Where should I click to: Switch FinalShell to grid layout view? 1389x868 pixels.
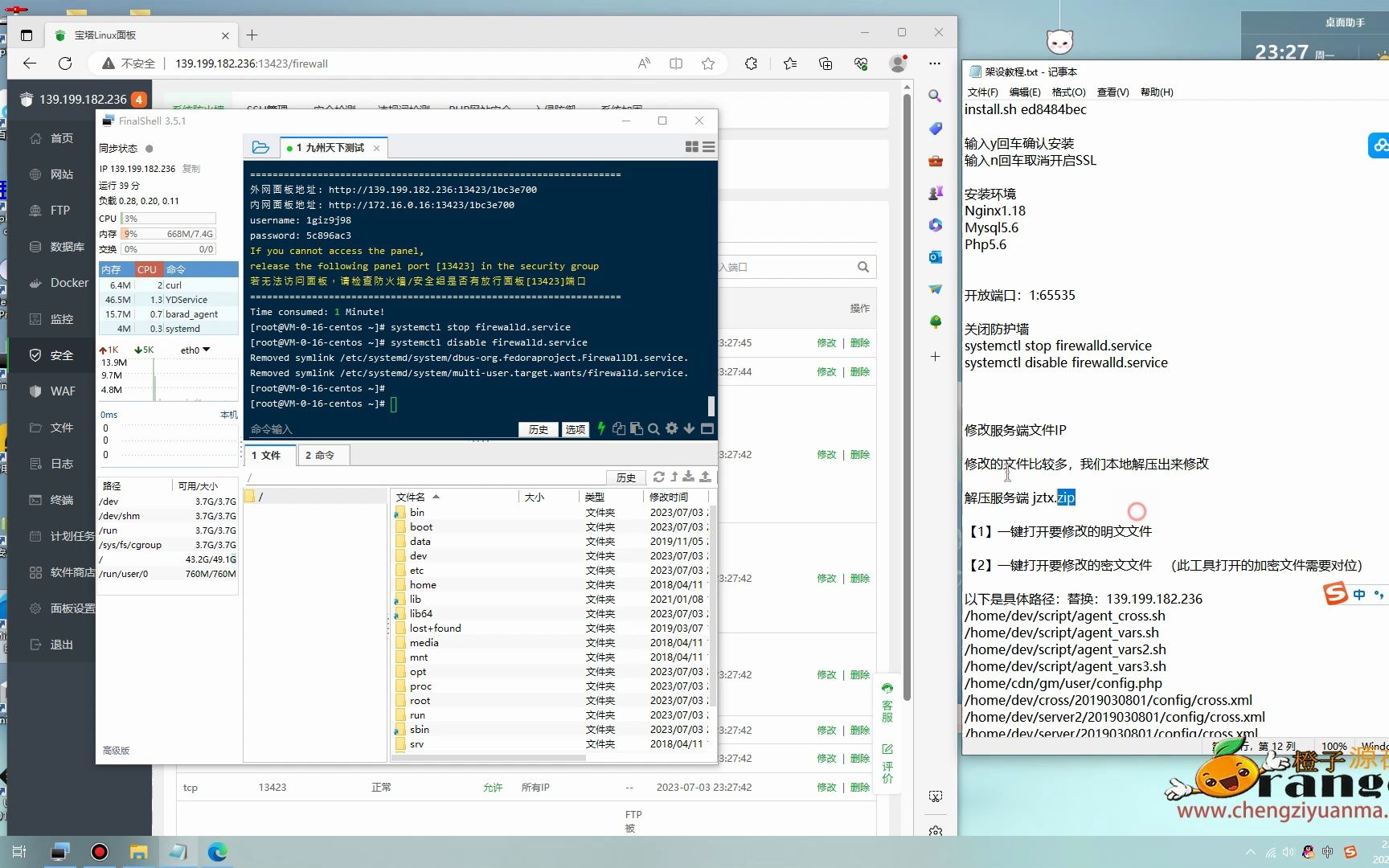click(691, 147)
